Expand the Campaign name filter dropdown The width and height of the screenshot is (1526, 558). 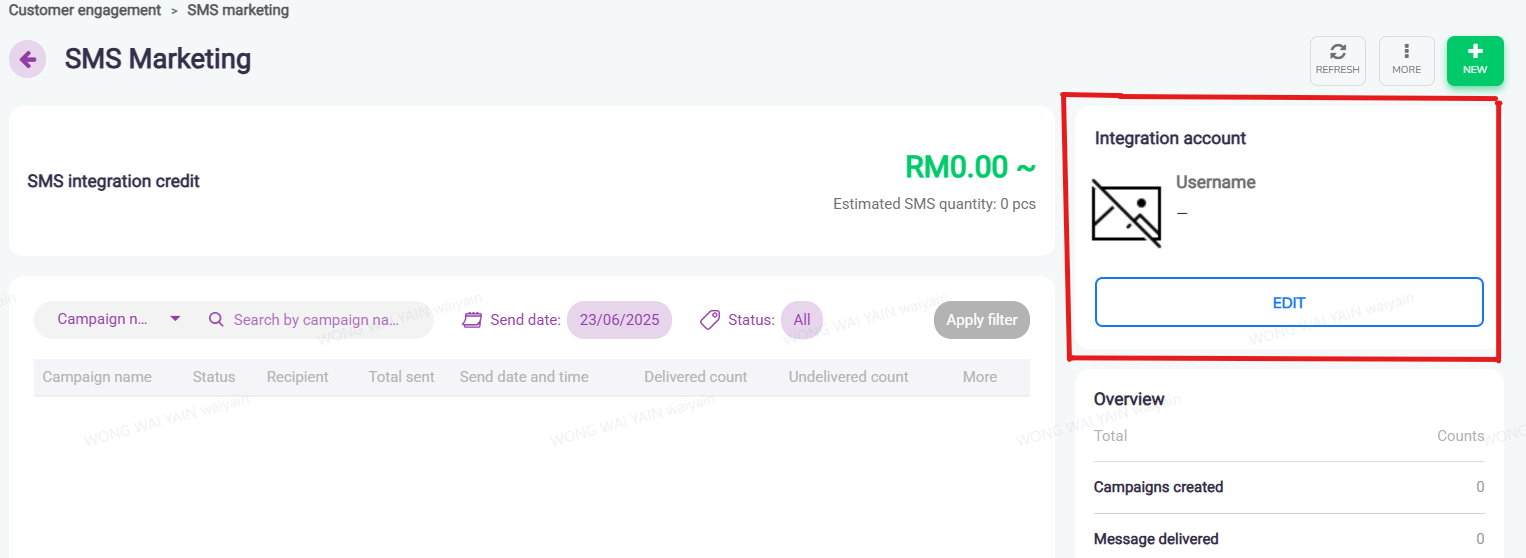pos(175,319)
